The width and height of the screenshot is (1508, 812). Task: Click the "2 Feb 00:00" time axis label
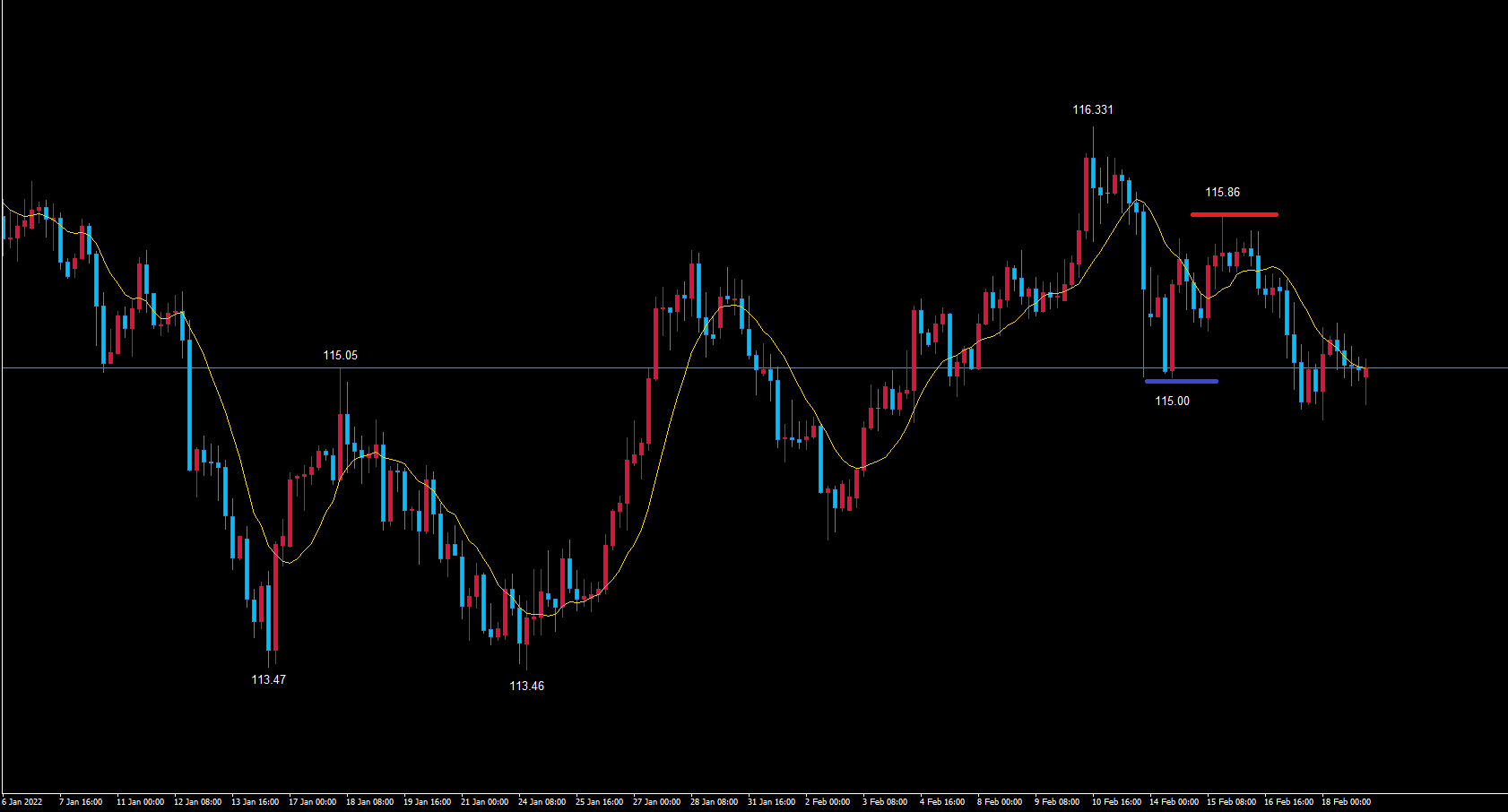(828, 802)
